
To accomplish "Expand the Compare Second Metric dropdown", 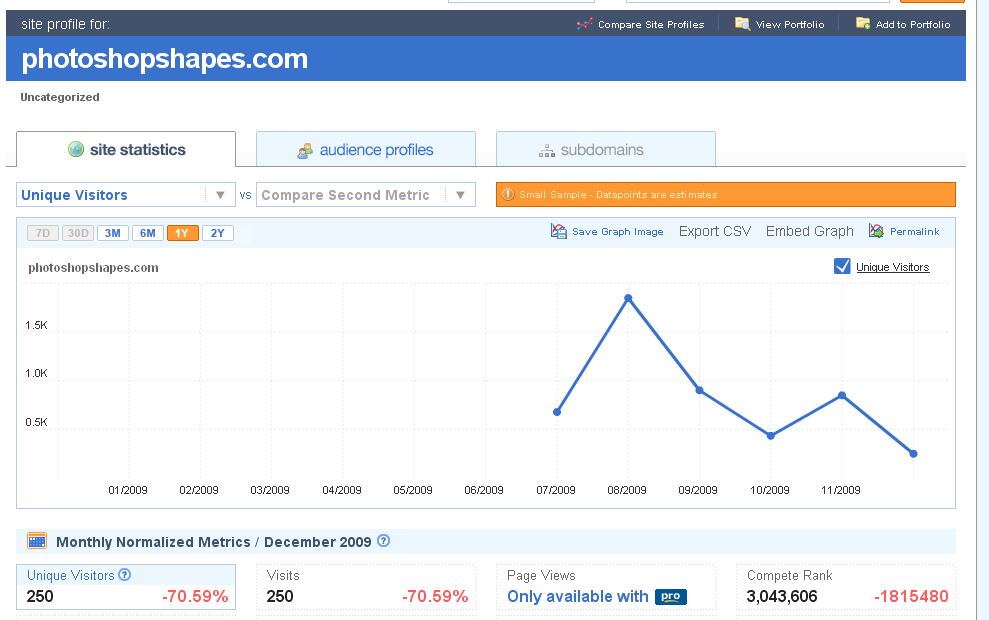I will coord(366,195).
